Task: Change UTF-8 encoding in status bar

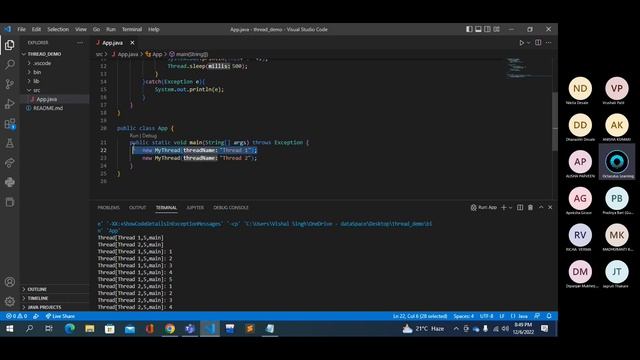Action: pyautogui.click(x=487, y=316)
